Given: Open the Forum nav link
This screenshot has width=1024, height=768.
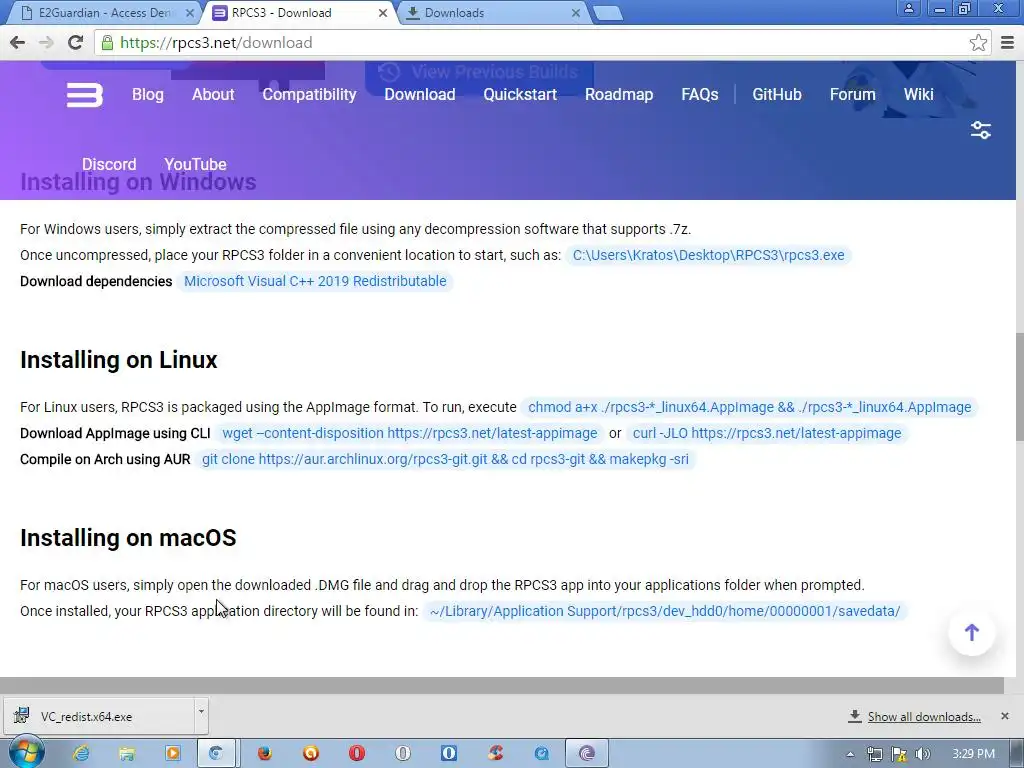Looking at the screenshot, I should [x=852, y=95].
